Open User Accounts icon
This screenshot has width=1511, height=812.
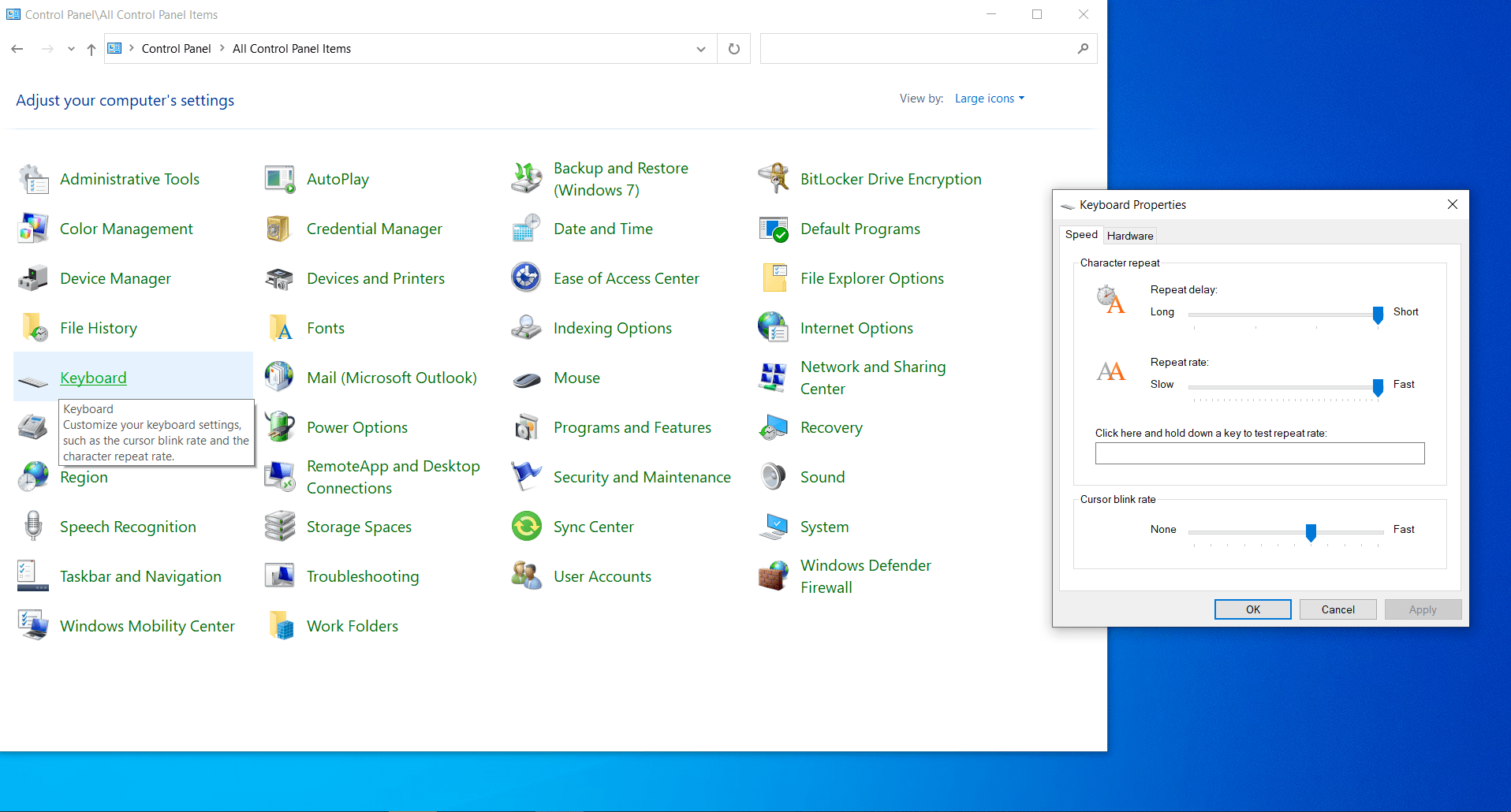point(527,577)
